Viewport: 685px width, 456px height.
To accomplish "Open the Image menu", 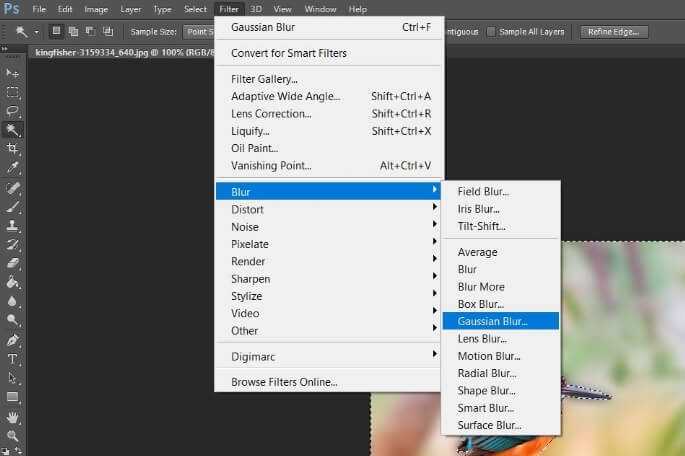I will click(x=96, y=9).
